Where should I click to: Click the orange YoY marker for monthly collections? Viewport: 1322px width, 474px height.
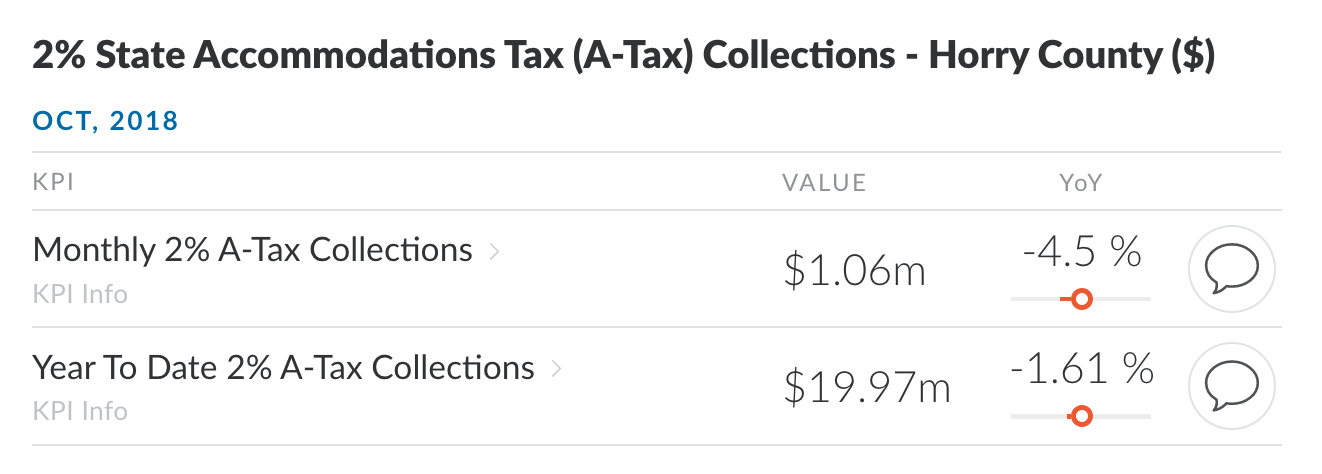coord(1080,298)
